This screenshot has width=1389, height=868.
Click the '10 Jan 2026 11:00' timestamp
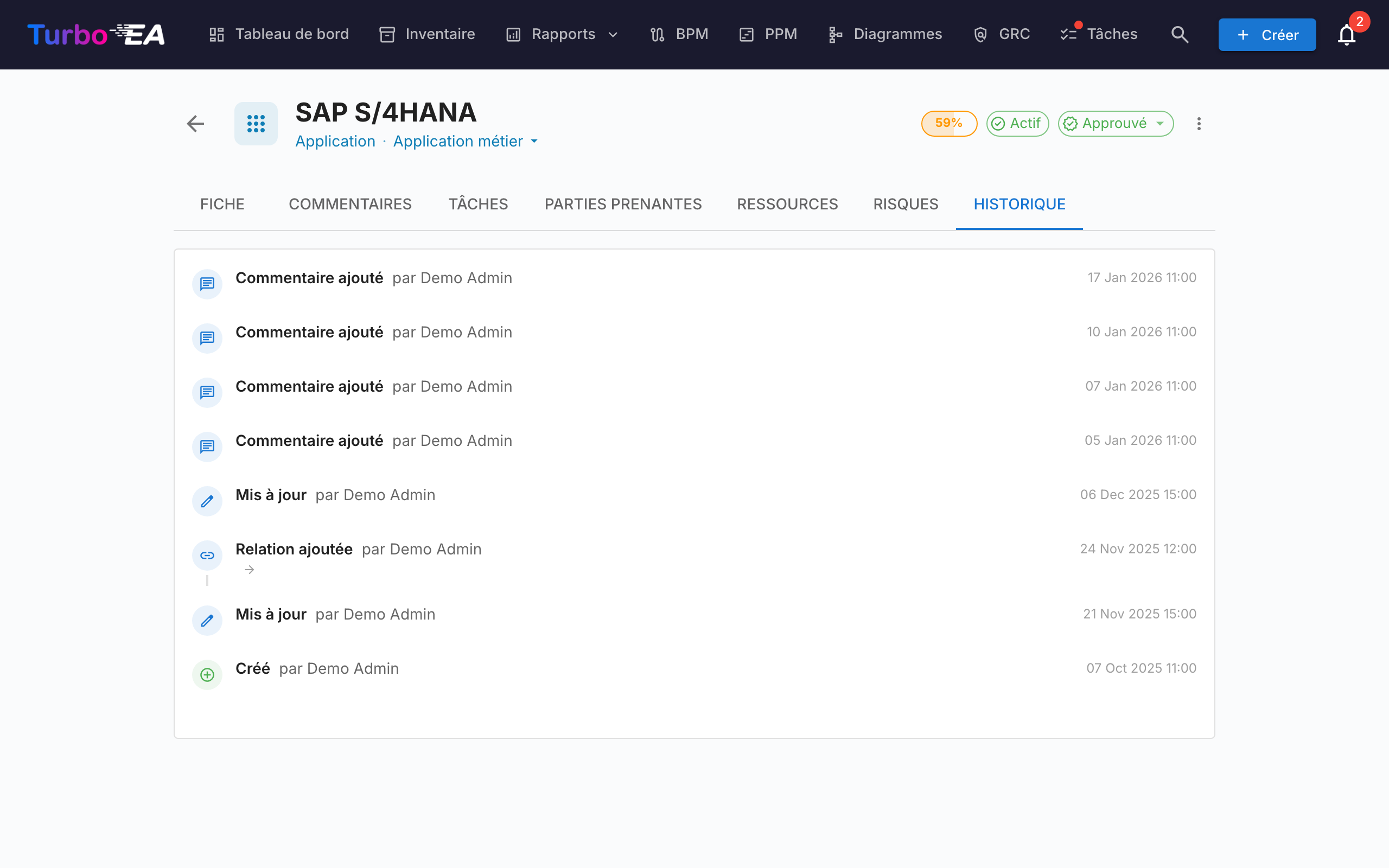[x=1141, y=332]
